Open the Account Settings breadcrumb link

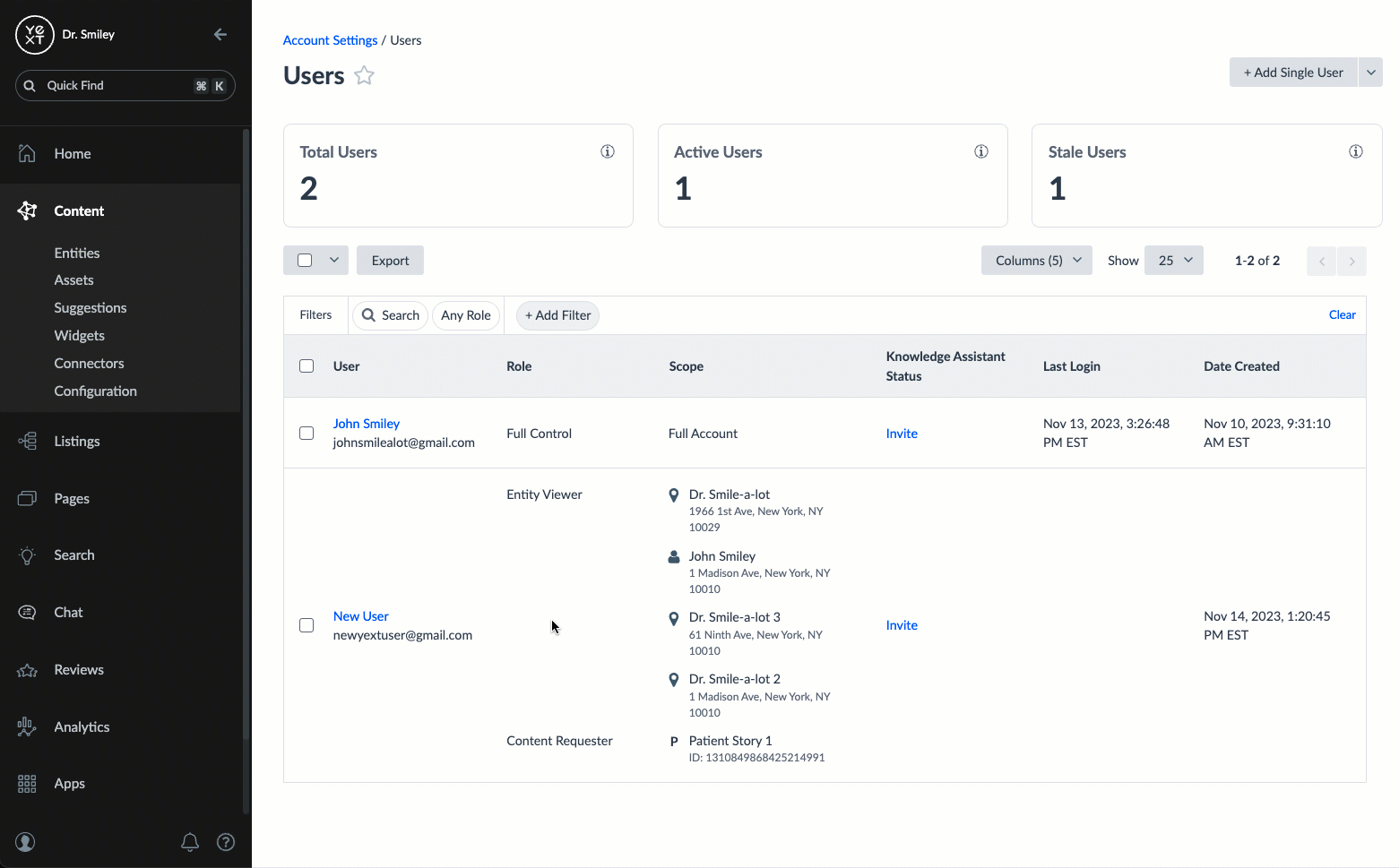point(330,40)
